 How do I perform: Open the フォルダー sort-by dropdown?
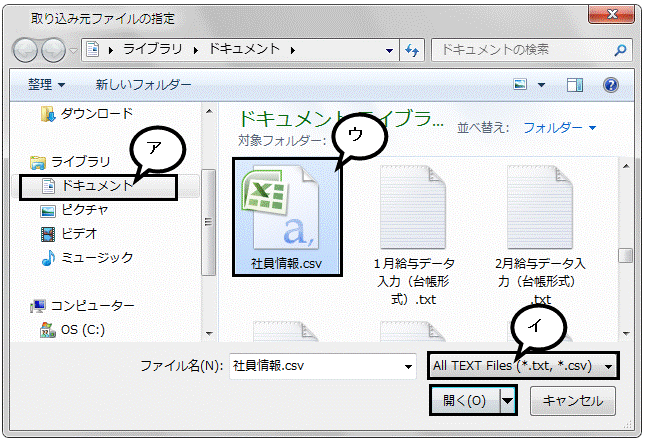(x=559, y=128)
